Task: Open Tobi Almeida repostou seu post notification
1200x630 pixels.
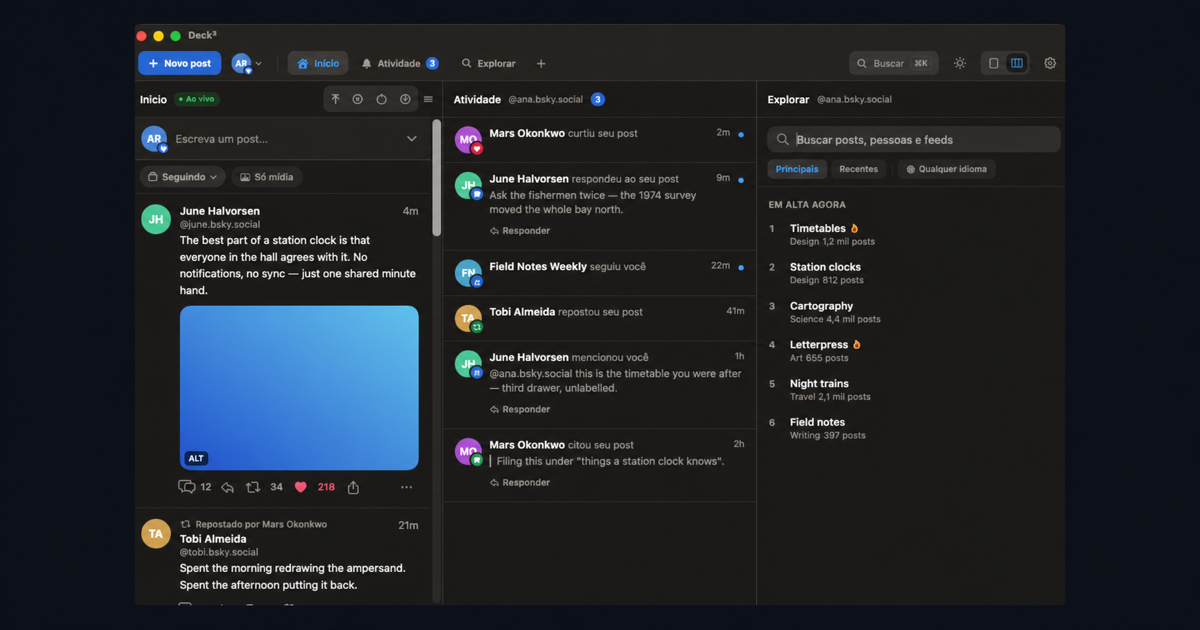Action: [x=600, y=318]
